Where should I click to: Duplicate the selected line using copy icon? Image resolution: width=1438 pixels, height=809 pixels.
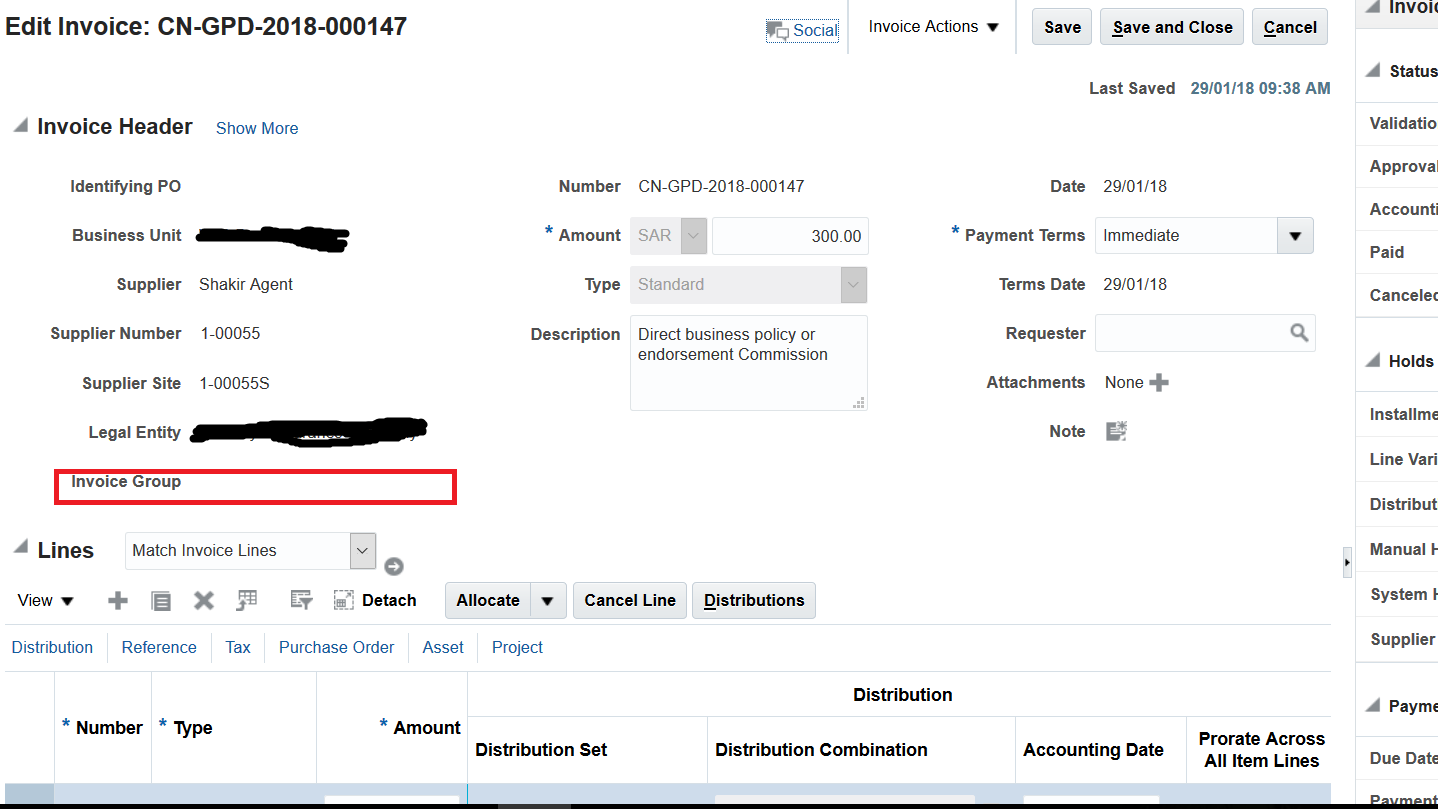(x=160, y=600)
